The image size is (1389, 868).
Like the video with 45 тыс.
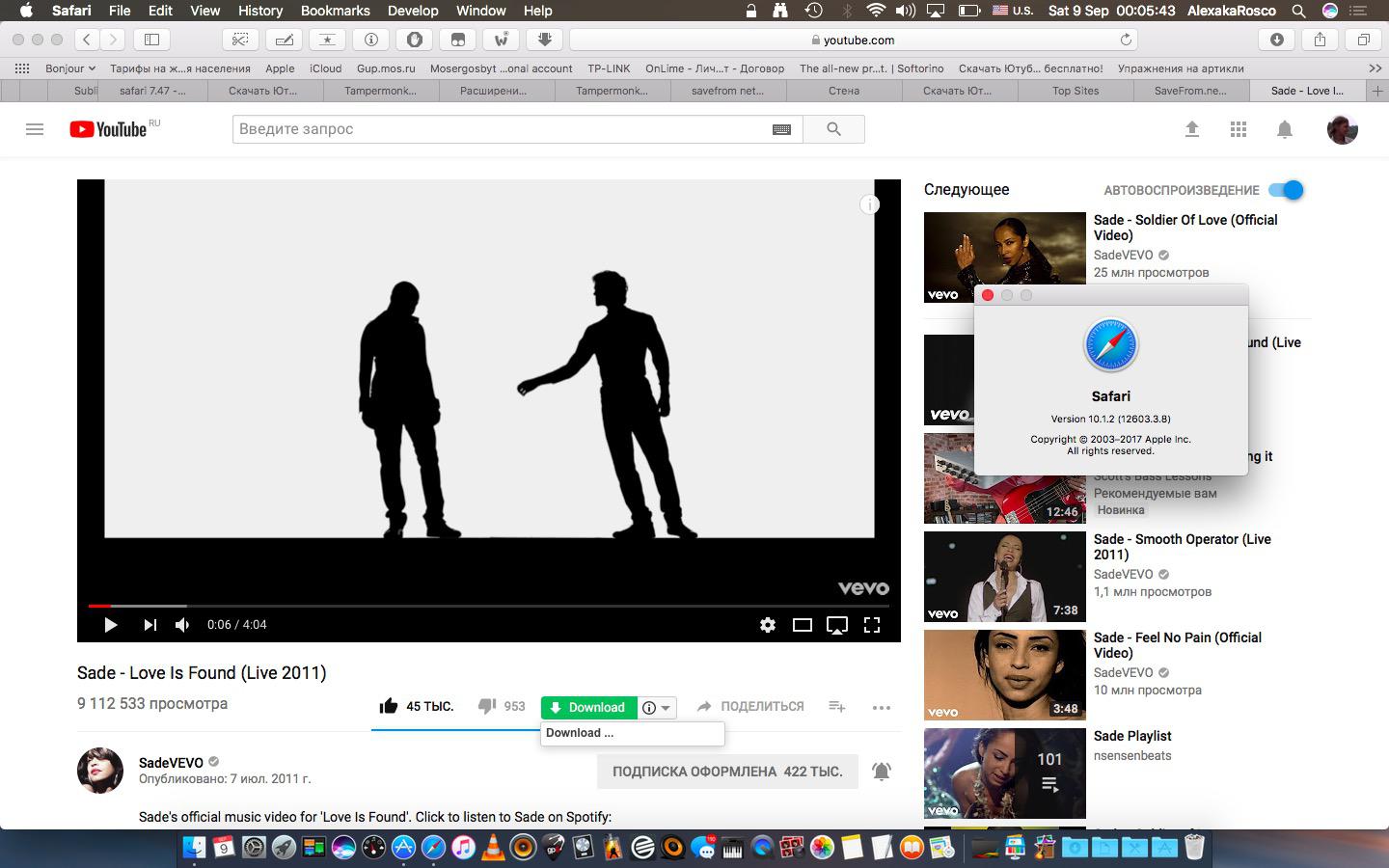416,706
